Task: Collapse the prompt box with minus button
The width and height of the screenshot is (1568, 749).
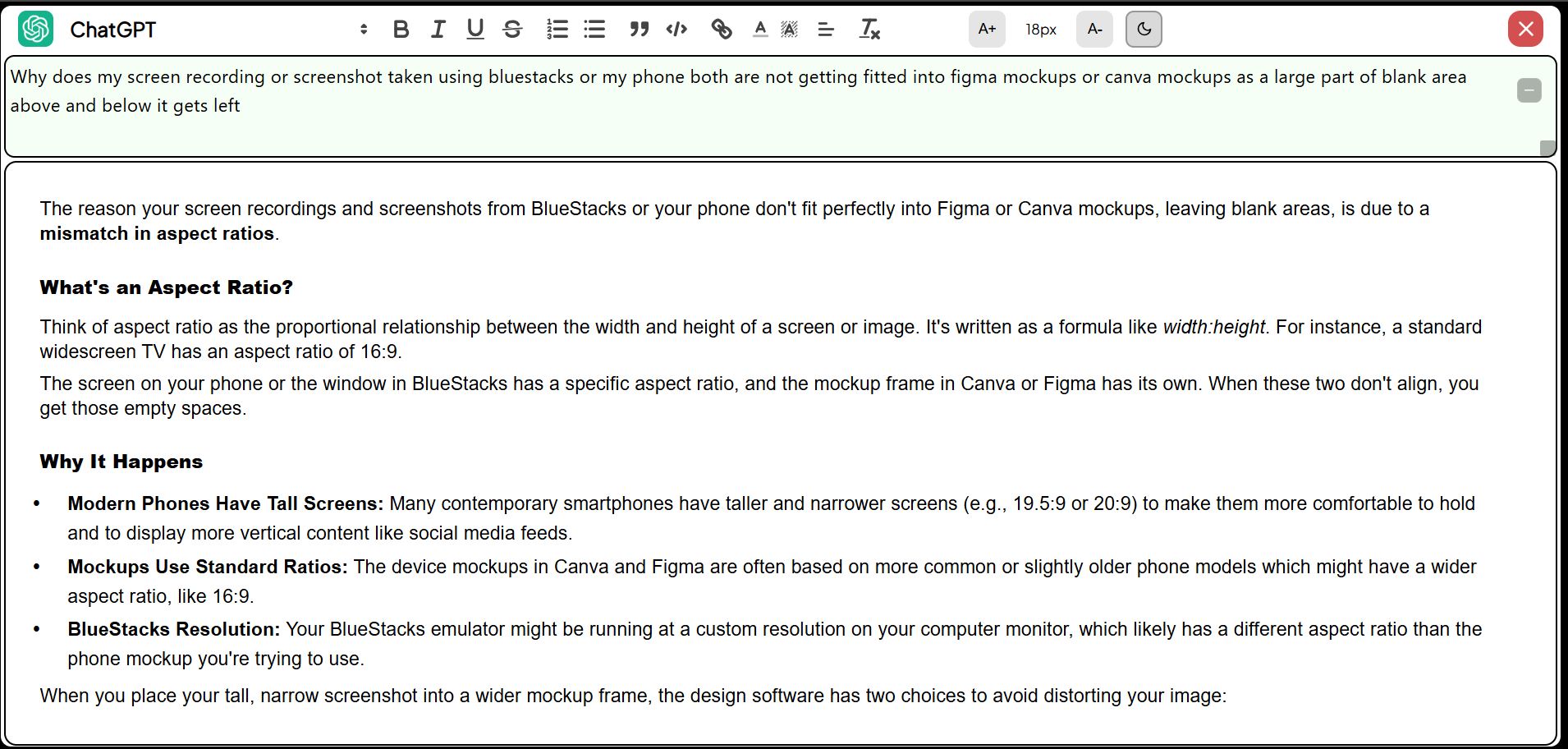Action: click(1529, 90)
